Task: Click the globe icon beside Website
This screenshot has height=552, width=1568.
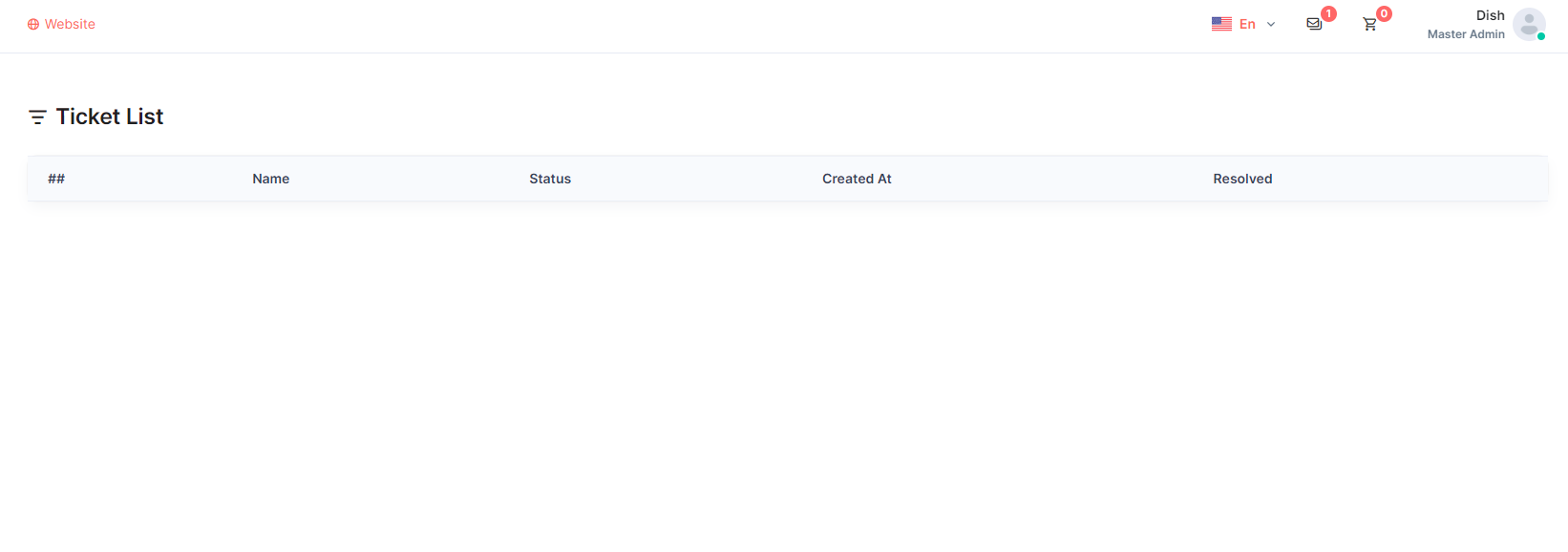Action: (x=33, y=25)
